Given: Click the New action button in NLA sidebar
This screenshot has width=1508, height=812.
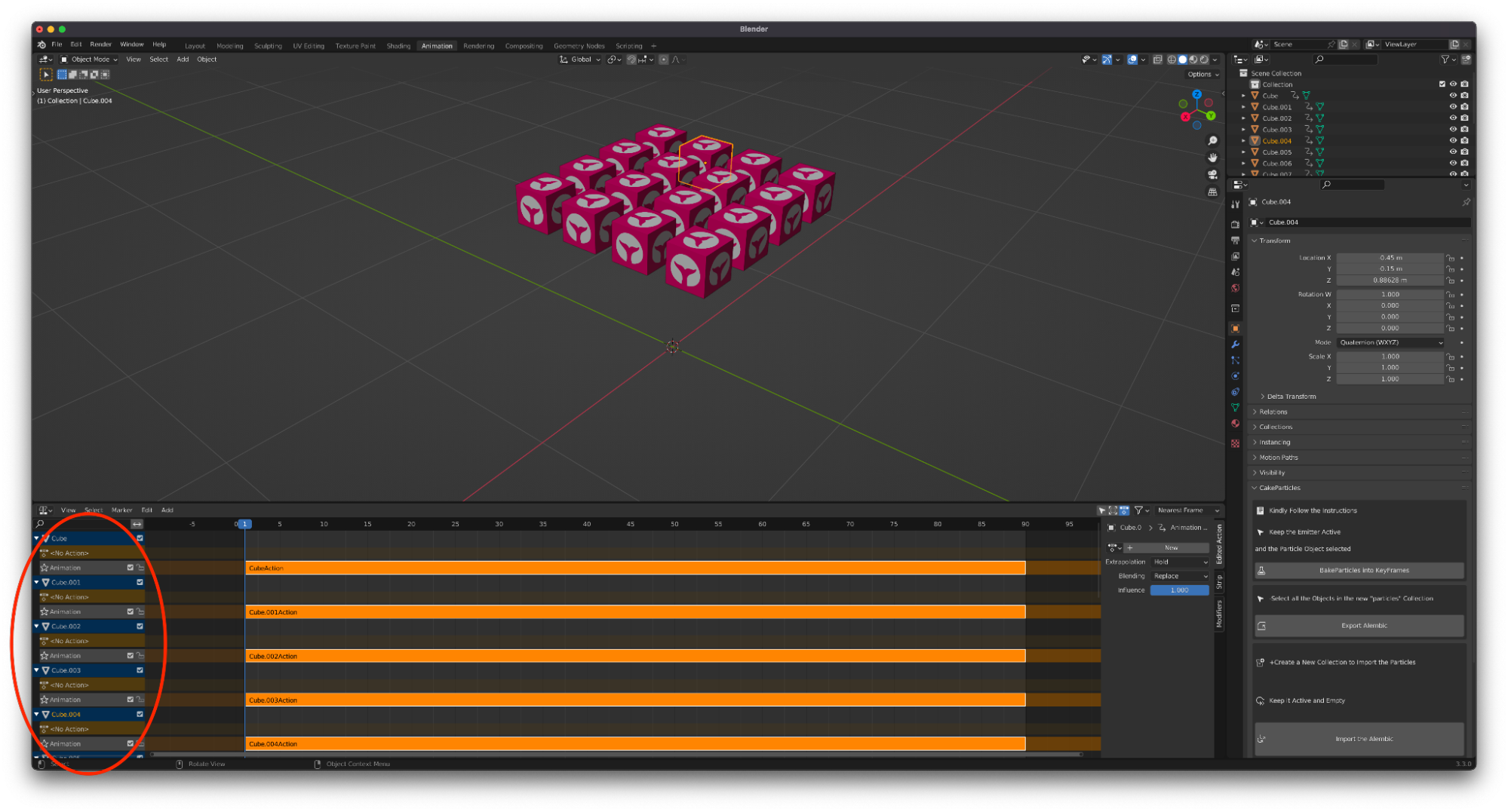Looking at the screenshot, I should tap(1166, 548).
